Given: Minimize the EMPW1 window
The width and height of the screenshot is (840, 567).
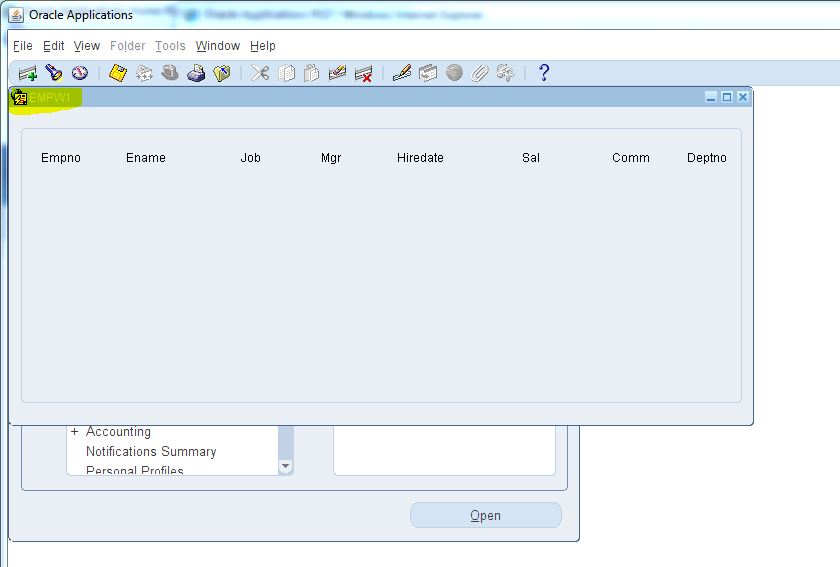Looking at the screenshot, I should [x=711, y=97].
